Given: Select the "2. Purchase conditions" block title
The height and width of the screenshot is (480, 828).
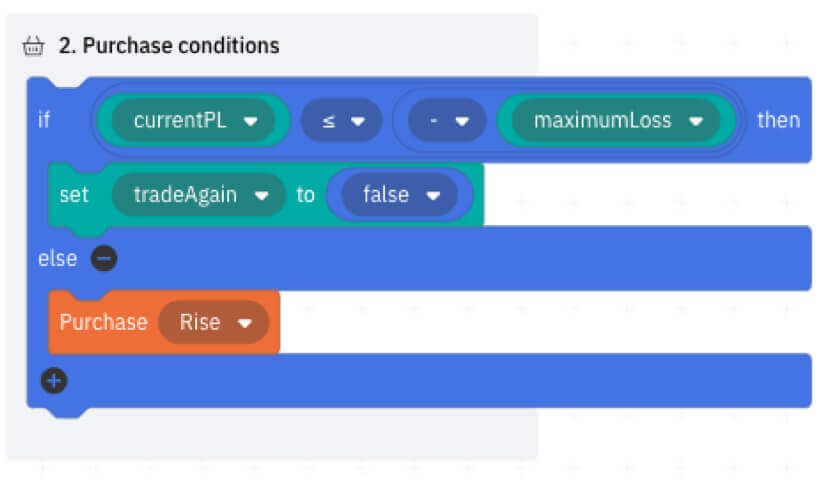Looking at the screenshot, I should click(169, 46).
